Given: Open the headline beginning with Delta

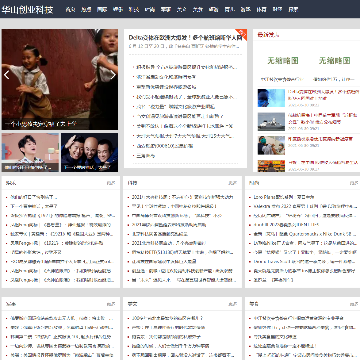Looking at the screenshot, I should coord(185,38).
